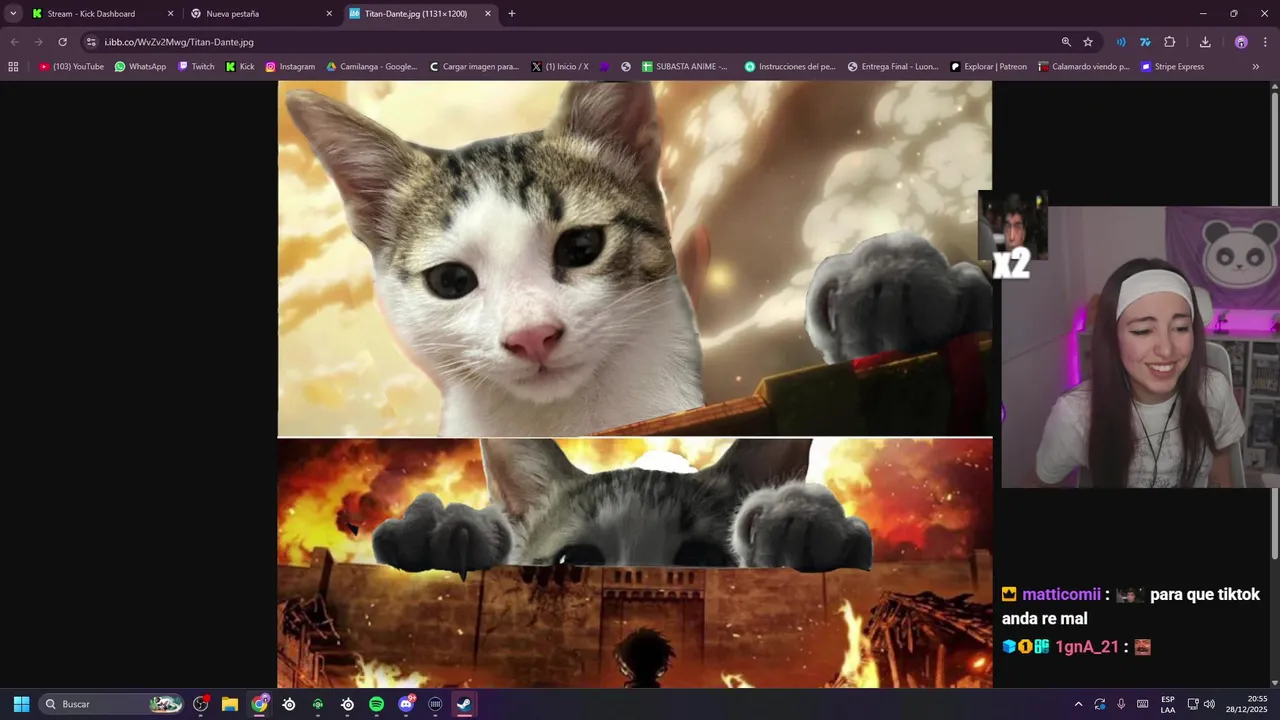This screenshot has width=1280, height=720.
Task: Open the Twitch bookmark
Action: [196, 67]
